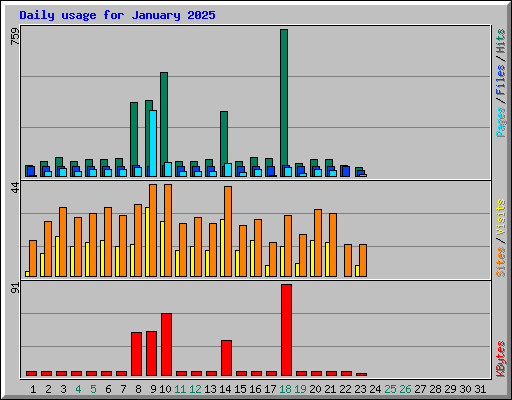This screenshot has height=400, width=512.
Task: Click the 'Daily usage for January 2025' title
Action: pyautogui.click(x=117, y=15)
